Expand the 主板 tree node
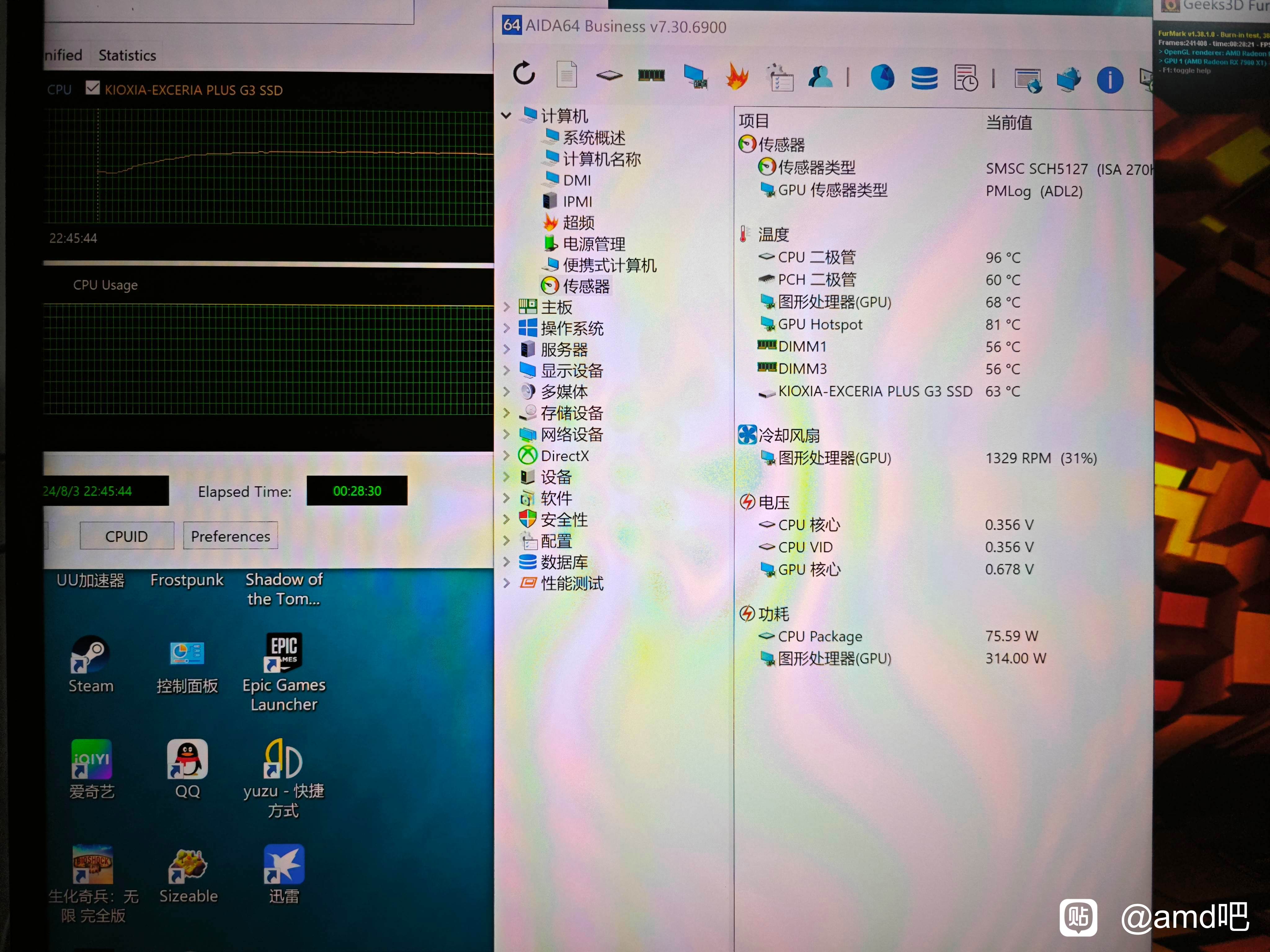Viewport: 1270px width, 952px height. [506, 307]
